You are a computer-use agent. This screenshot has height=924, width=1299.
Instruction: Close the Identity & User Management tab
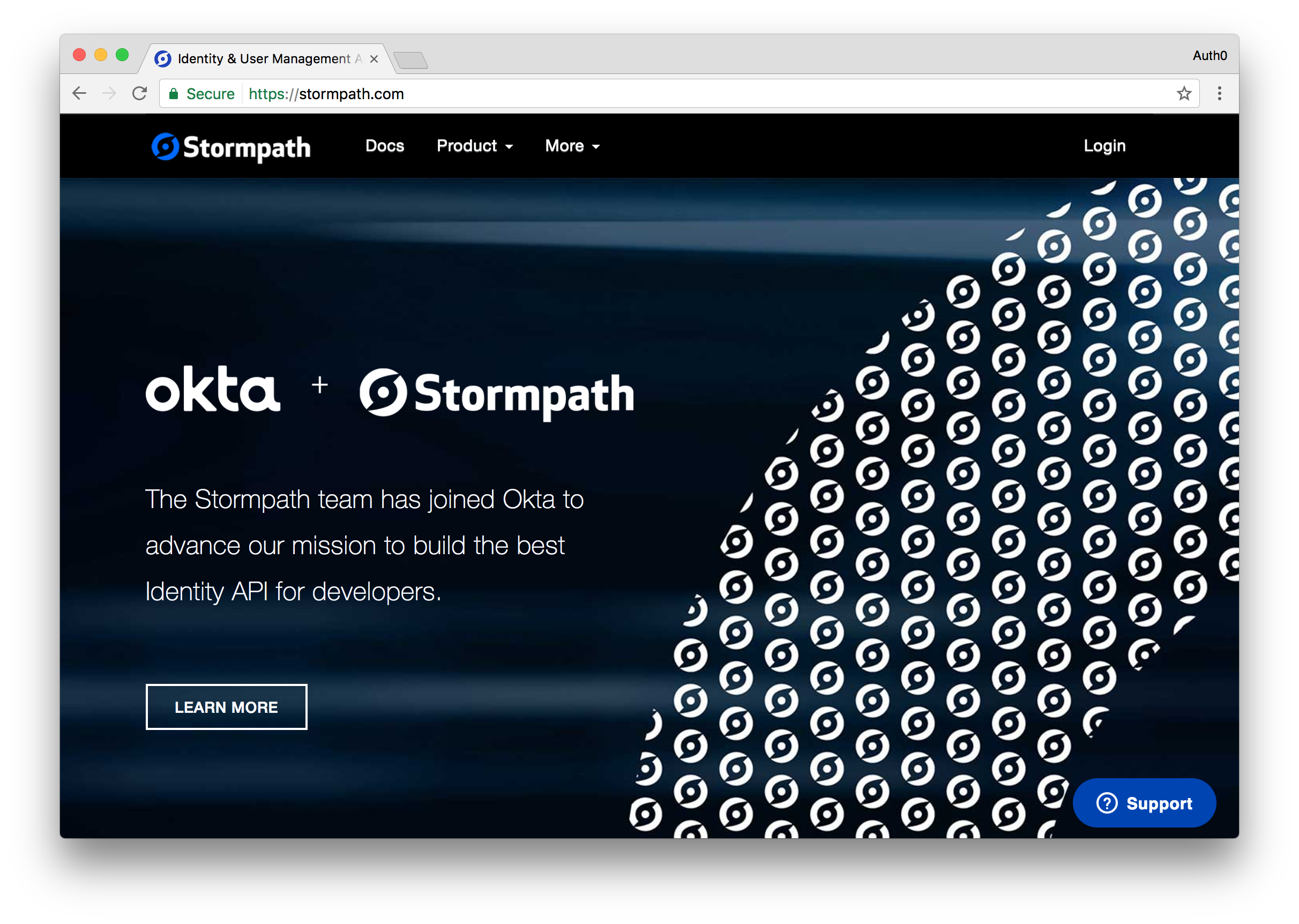[374, 59]
